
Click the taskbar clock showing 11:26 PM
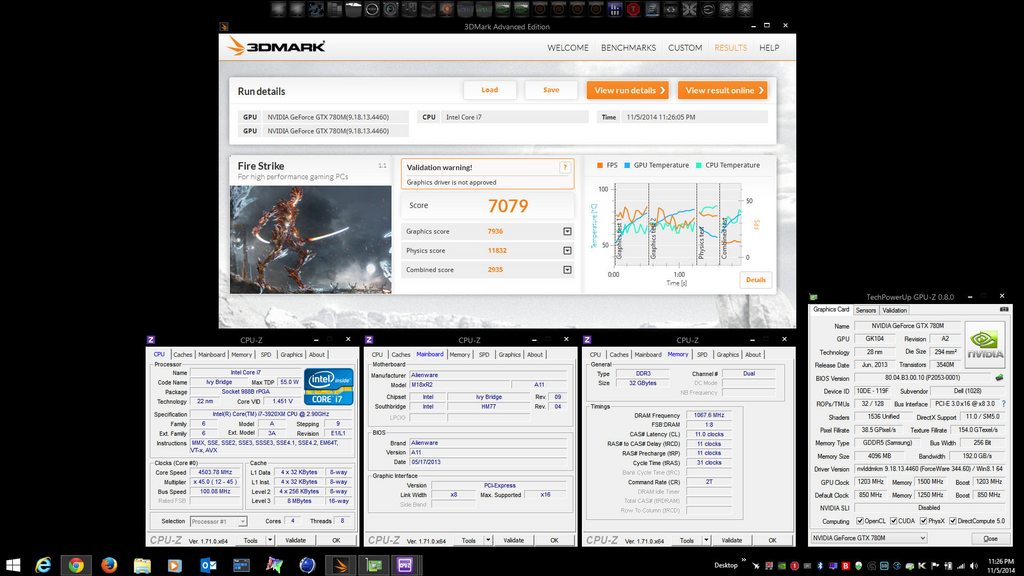coord(1000,566)
